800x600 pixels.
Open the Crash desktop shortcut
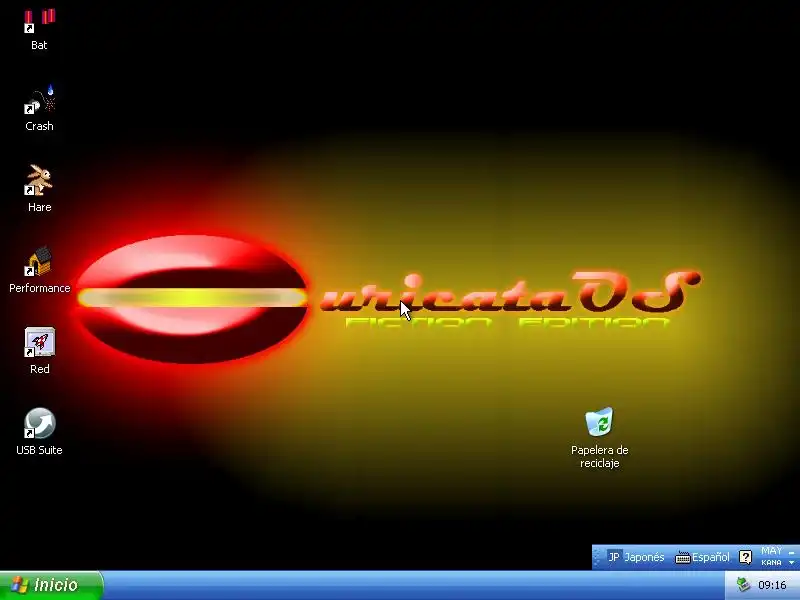pyautogui.click(x=39, y=109)
